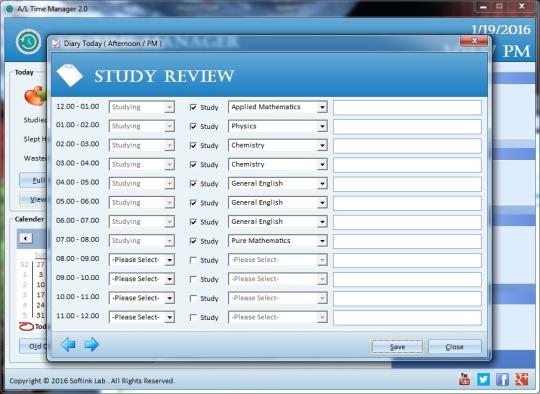Check Study for 08.00 - 09.00
This screenshot has width=540, height=394.
(193, 260)
